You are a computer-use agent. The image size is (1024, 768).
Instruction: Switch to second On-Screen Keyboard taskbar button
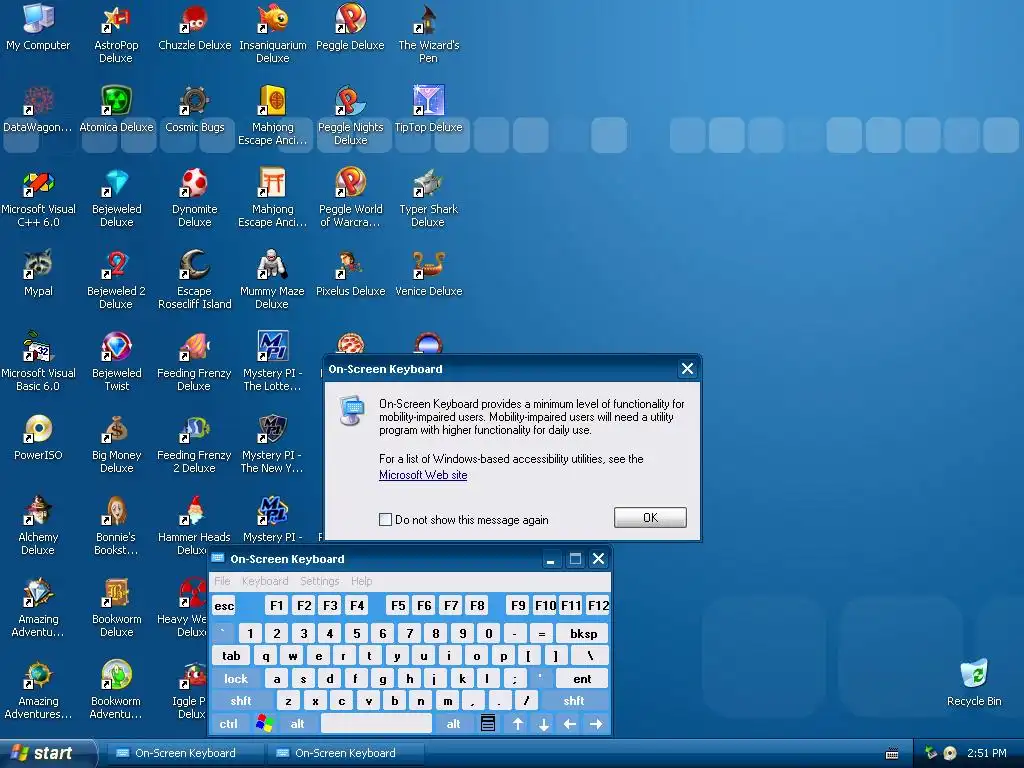[345, 753]
